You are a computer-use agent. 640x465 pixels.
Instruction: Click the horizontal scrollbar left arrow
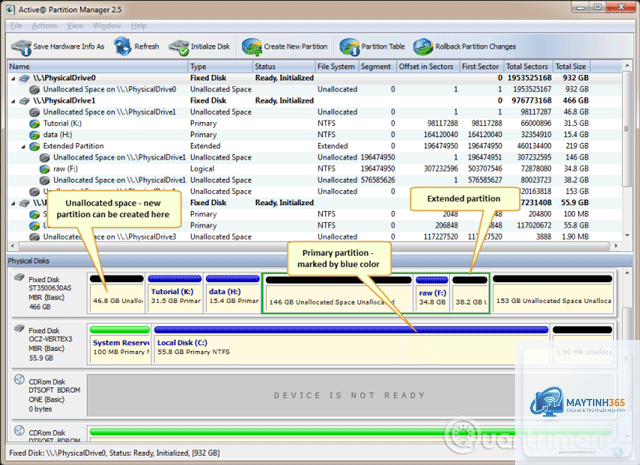point(13,246)
